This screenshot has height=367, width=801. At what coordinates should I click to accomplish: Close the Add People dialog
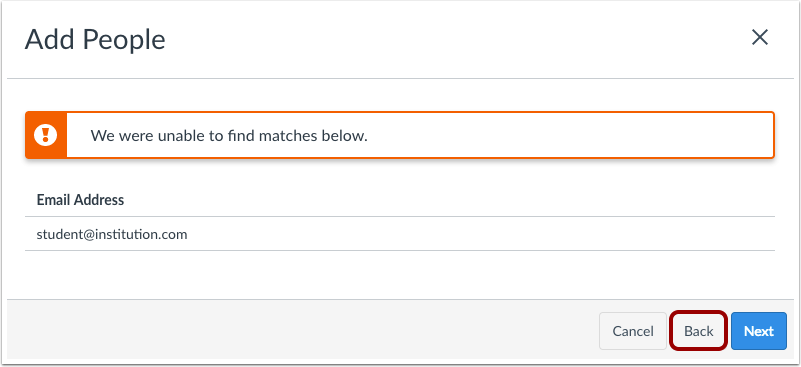[x=760, y=37]
